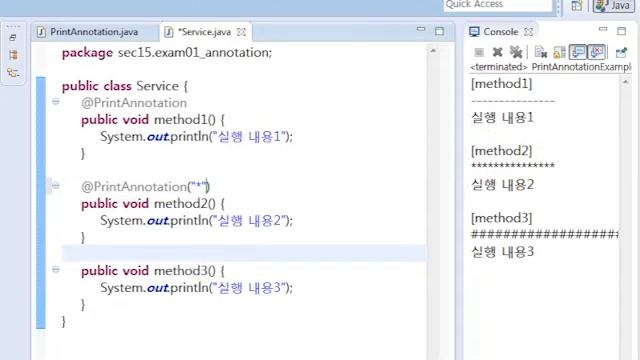The width and height of the screenshot is (640, 360).
Task: Open the perspective switcher icon
Action: coord(577,6)
